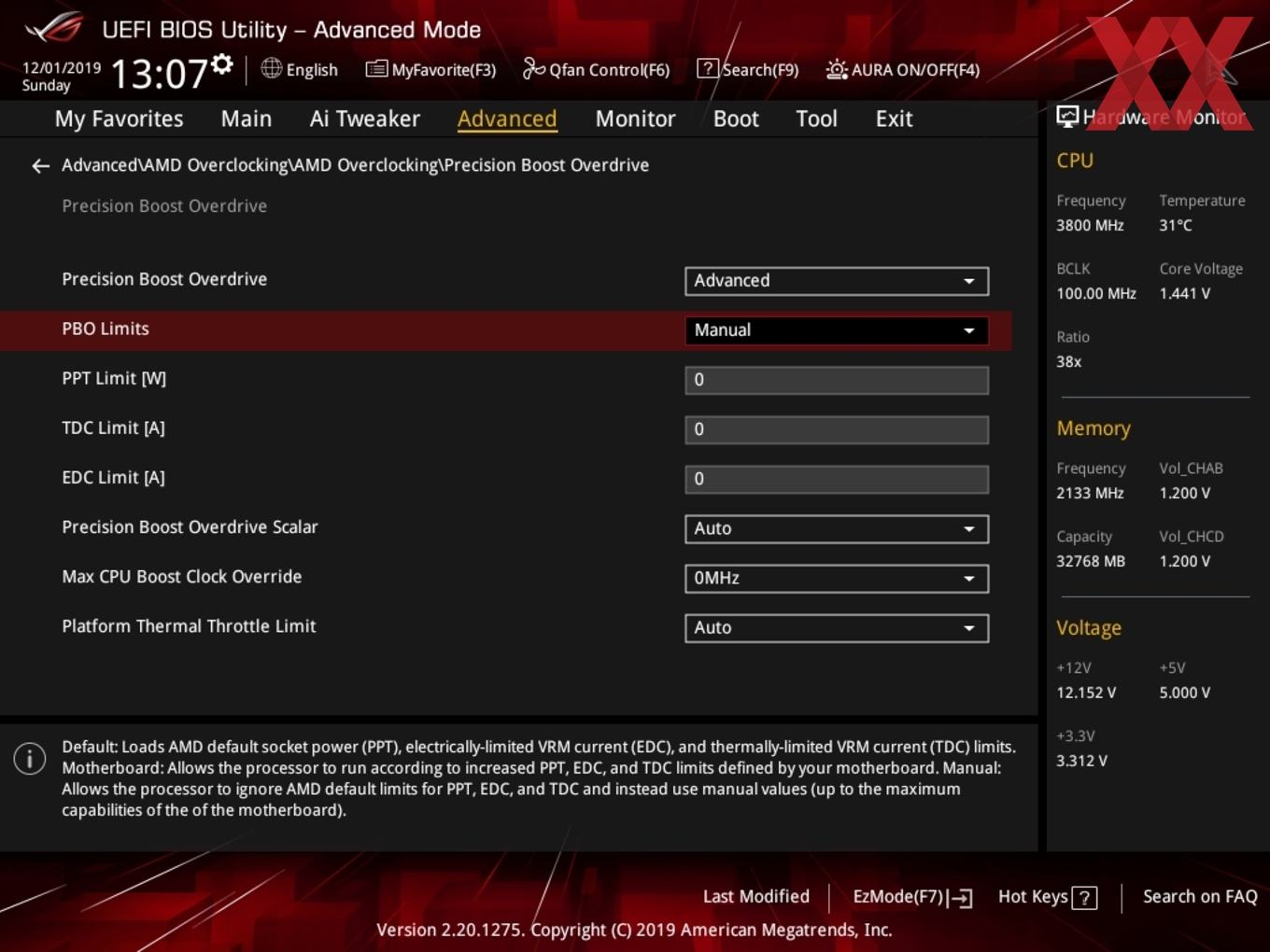
Task: Switch to EzMode(F7)
Action: (912, 897)
